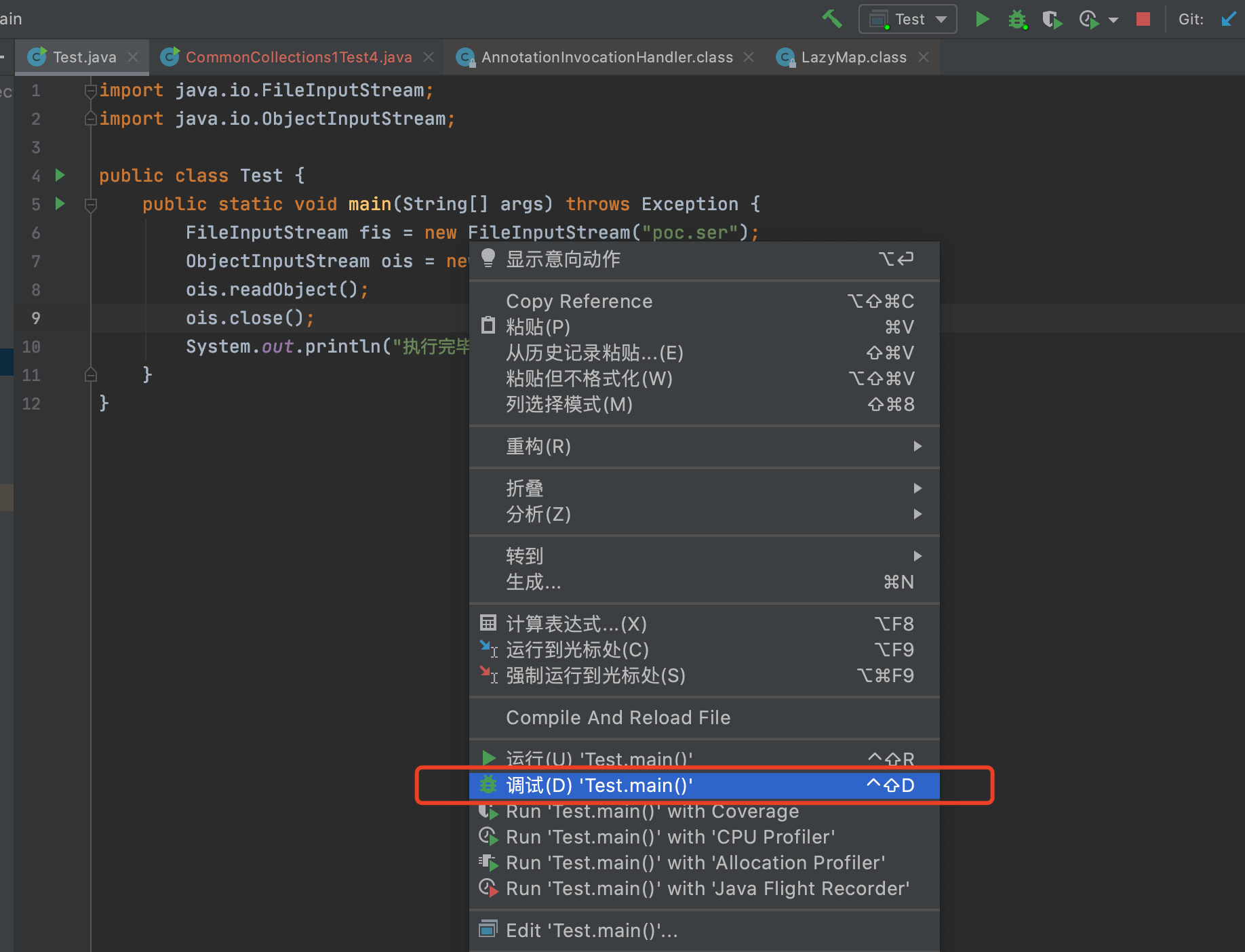Click java.io.ObjectInputStream import text
Screen dimensions: 1245x952
tap(310, 119)
